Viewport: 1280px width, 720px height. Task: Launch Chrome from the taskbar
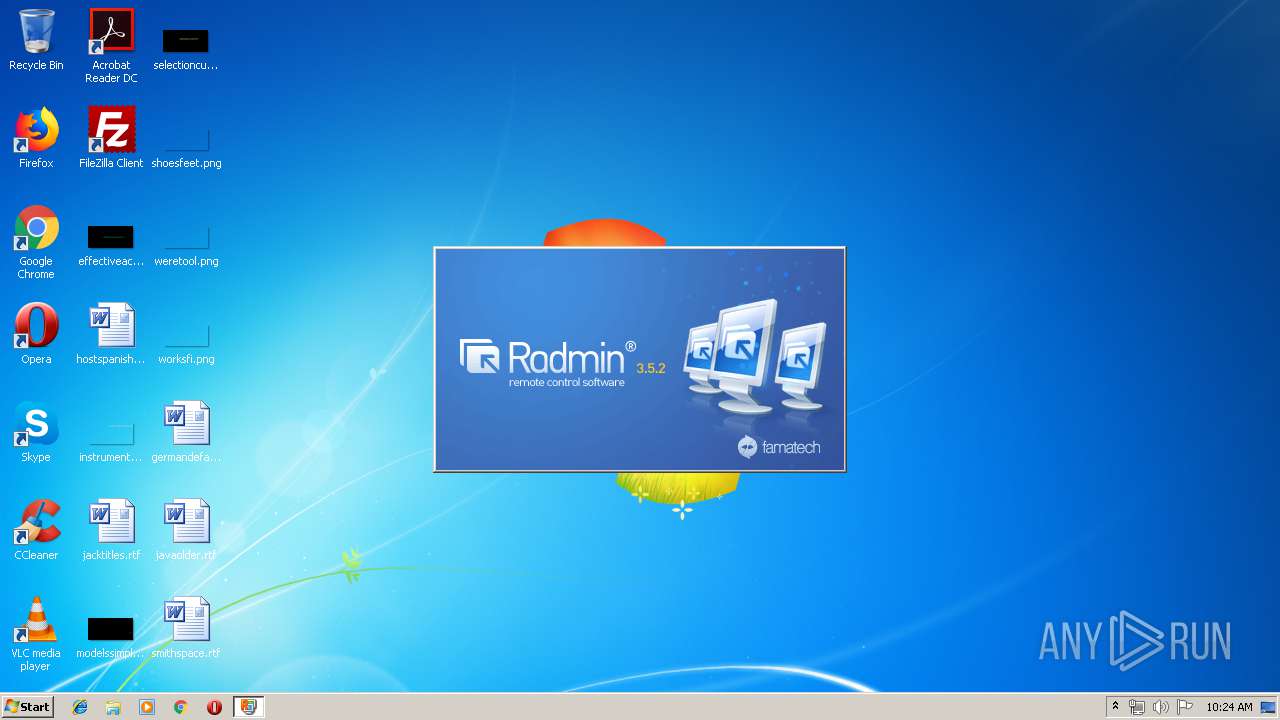(180, 707)
